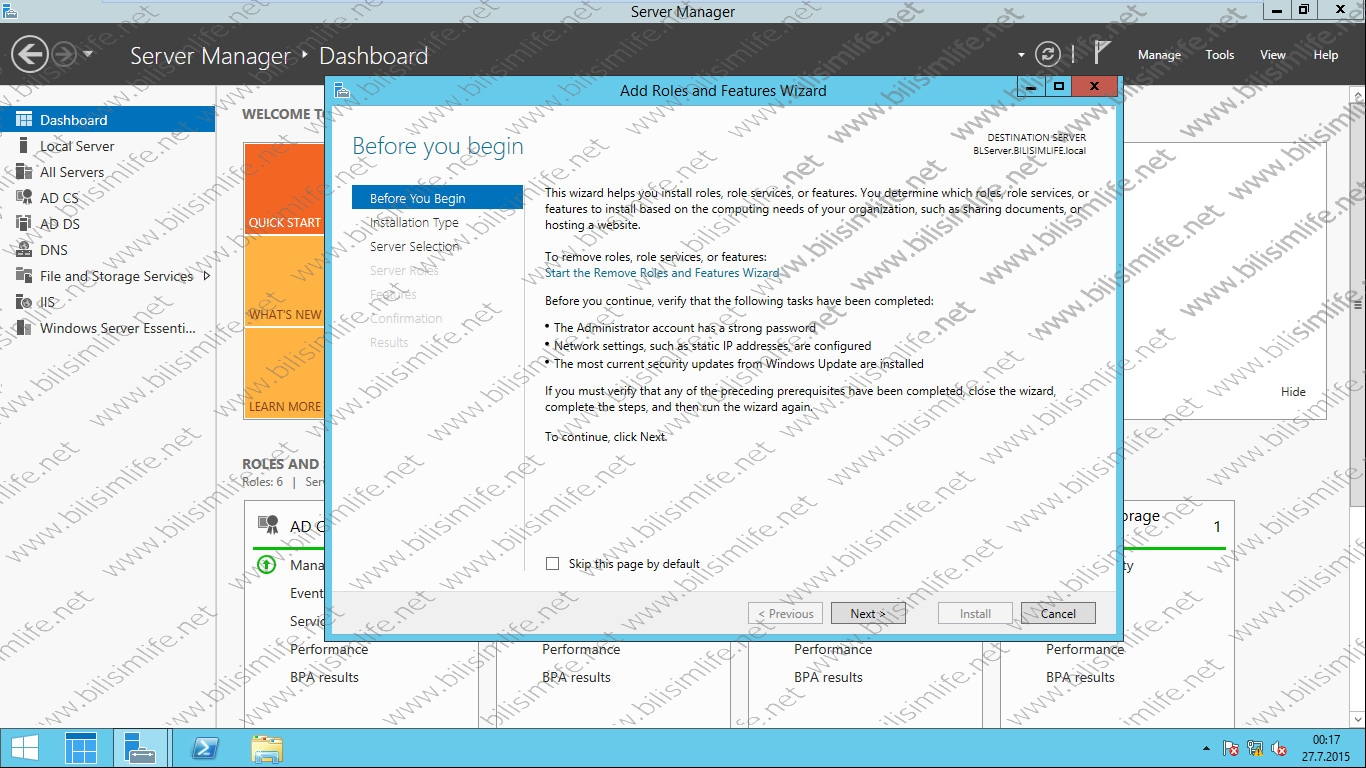
Task: Click the File and Storage Services icon
Action: pos(24,275)
